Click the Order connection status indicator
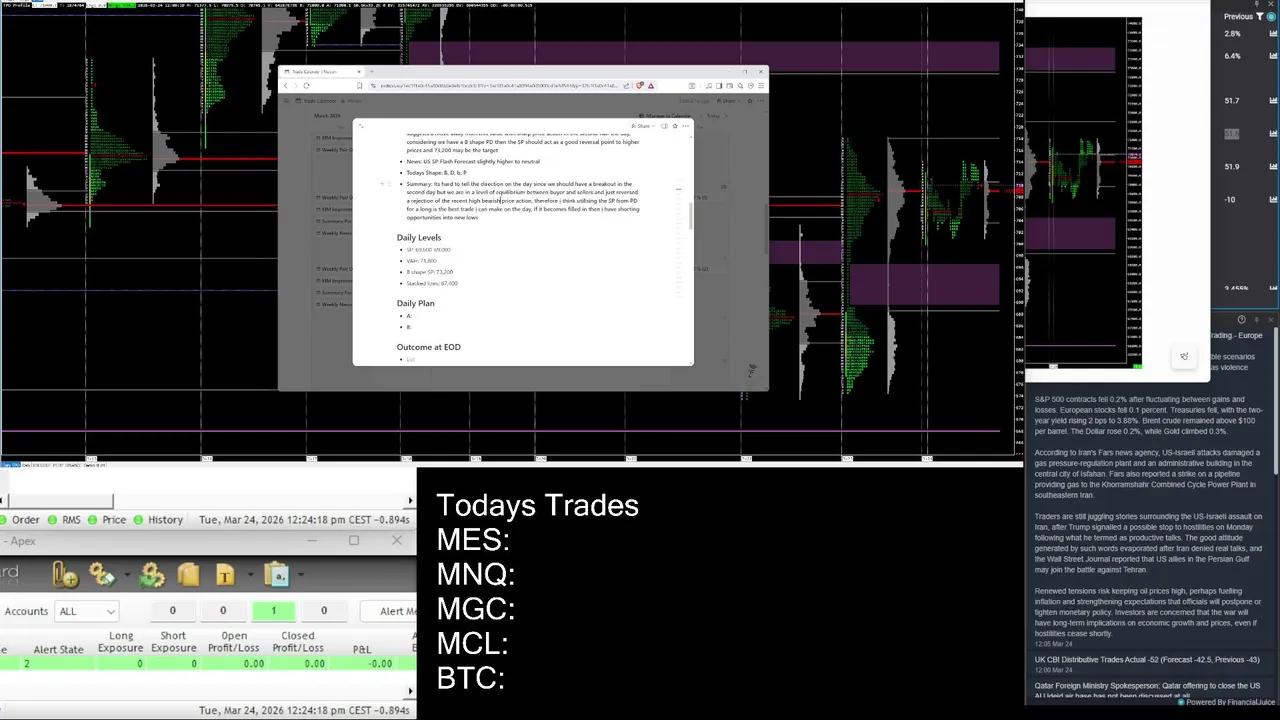This screenshot has width=1280, height=720. click(20, 520)
